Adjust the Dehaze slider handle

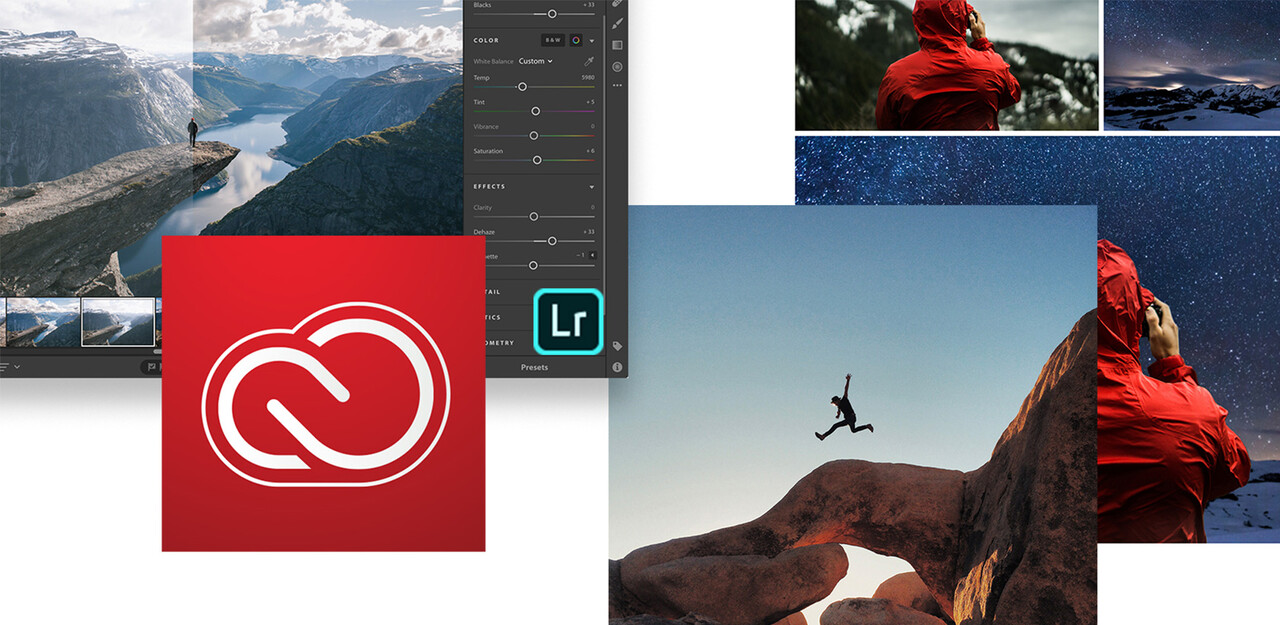(x=552, y=241)
